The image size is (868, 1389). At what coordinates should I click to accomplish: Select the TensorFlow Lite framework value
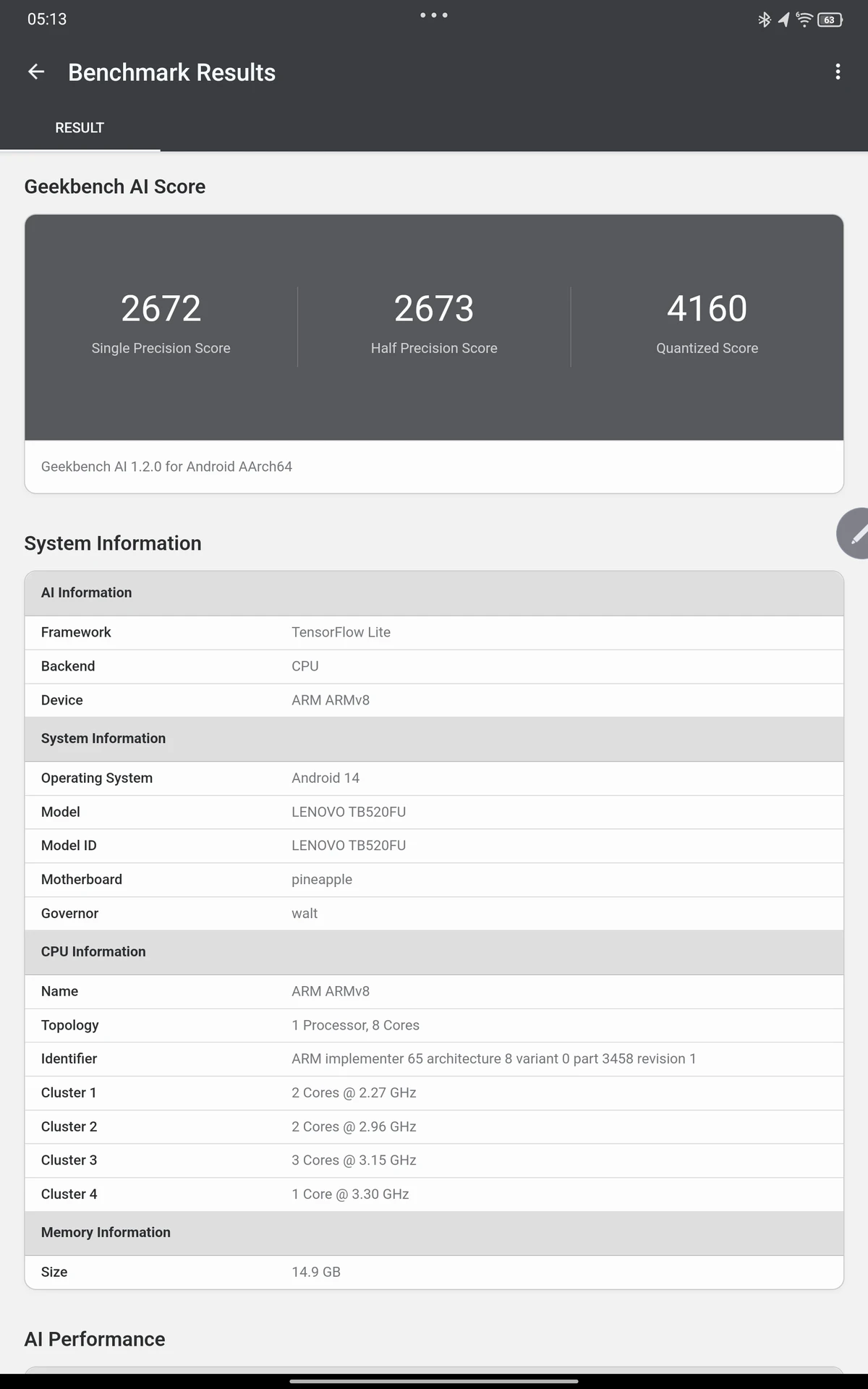point(341,632)
